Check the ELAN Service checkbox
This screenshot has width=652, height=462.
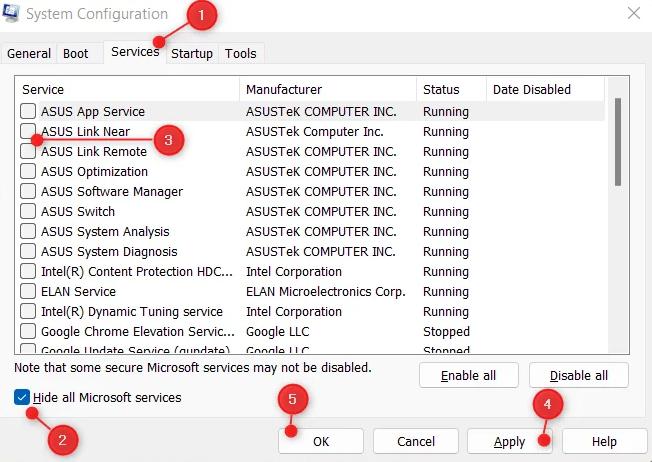coord(28,291)
